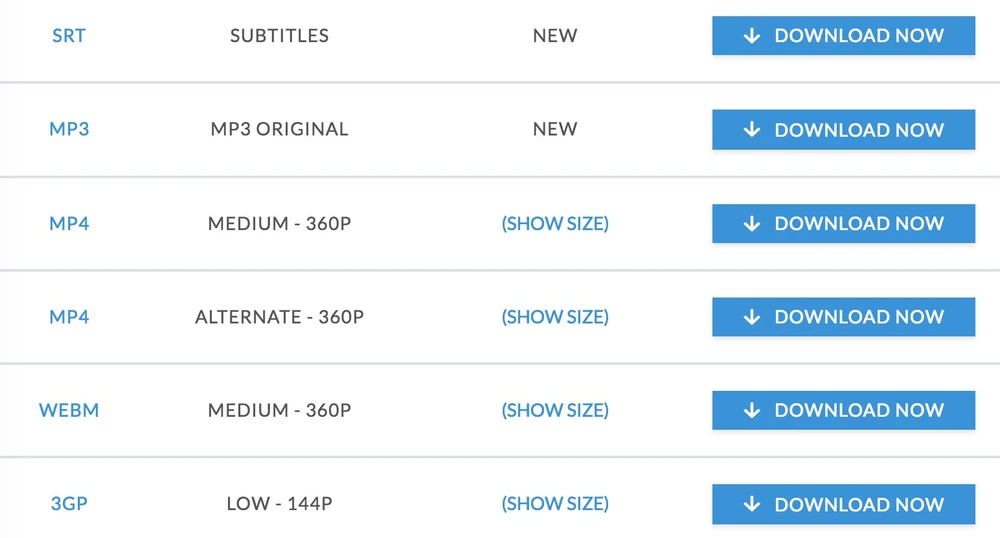The width and height of the screenshot is (1000, 538).
Task: Show size for MP4 Medium 360P
Action: point(555,223)
